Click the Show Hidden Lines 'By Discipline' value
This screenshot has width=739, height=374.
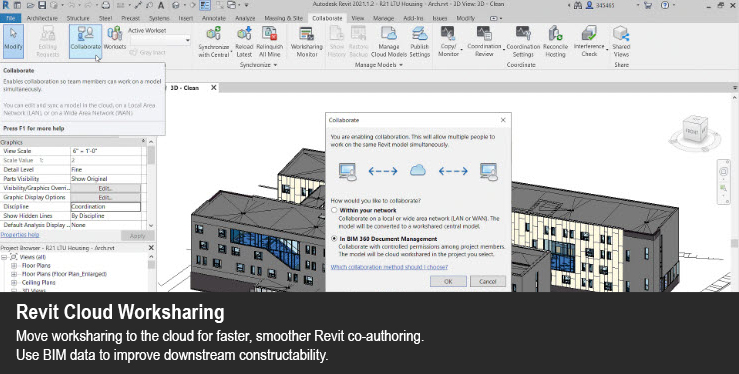pyautogui.click(x=106, y=216)
